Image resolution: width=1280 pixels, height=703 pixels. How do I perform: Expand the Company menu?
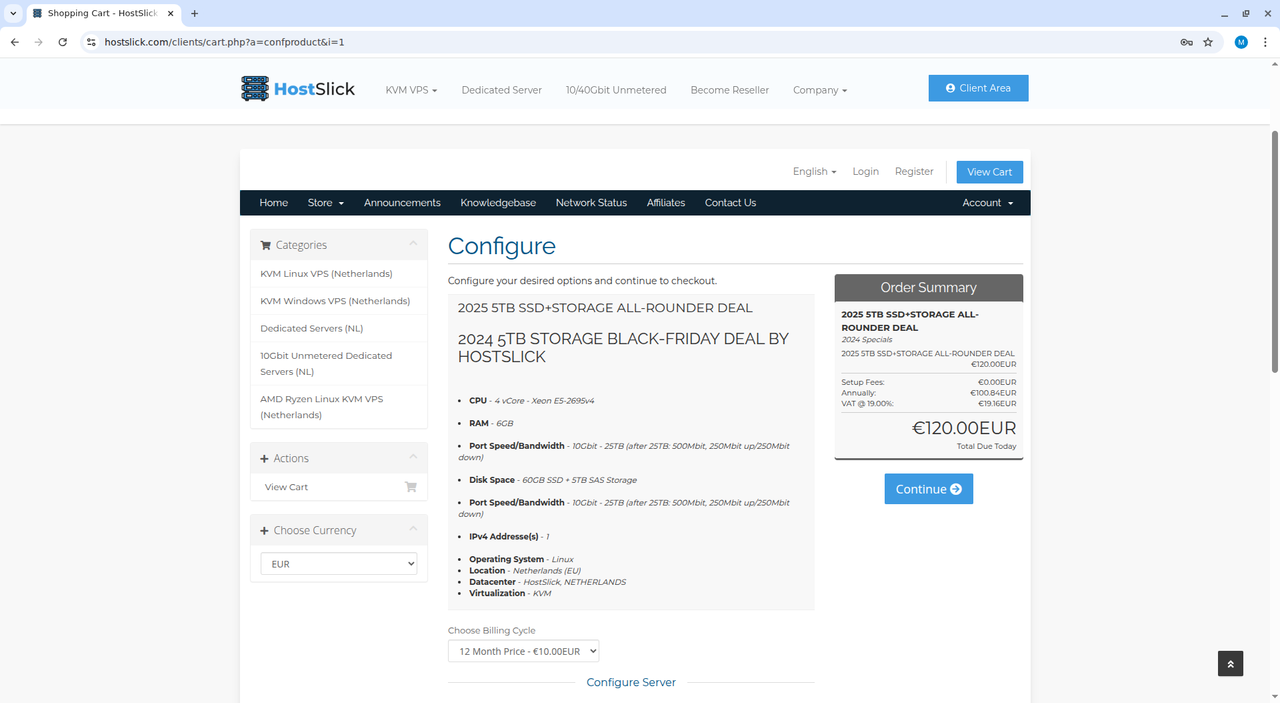click(x=820, y=90)
